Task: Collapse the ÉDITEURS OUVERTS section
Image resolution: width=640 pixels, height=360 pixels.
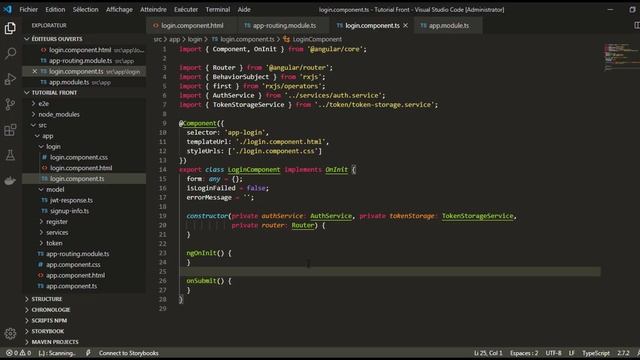Action: (x=57, y=39)
